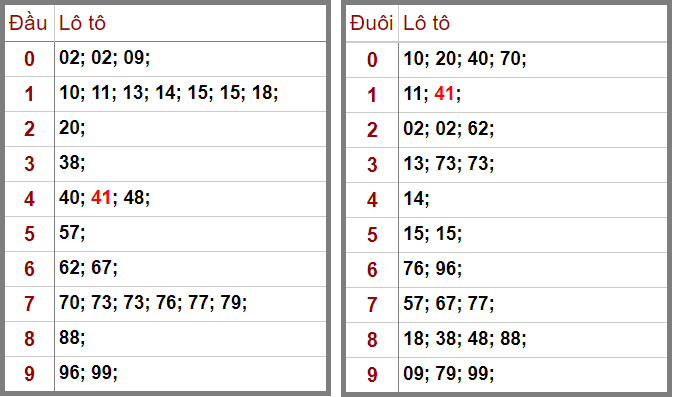Click Đuôi row 5 containing 15; 15
Image resolution: width=674 pixels, height=397 pixels.
click(x=506, y=235)
